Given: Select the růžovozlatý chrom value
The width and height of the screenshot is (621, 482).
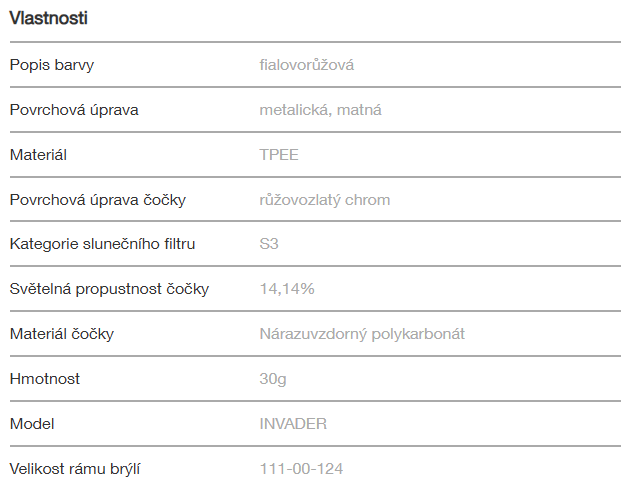Looking at the screenshot, I should pyautogui.click(x=325, y=200).
